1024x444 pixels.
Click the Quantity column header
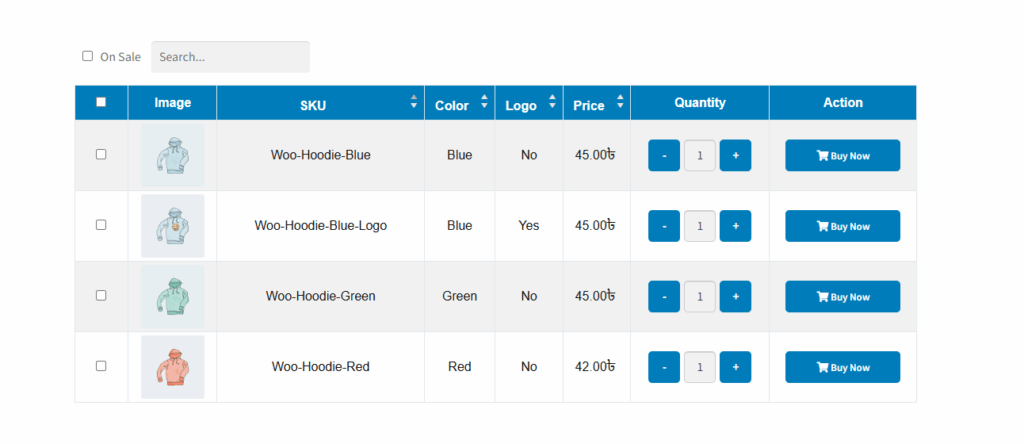[x=700, y=103]
